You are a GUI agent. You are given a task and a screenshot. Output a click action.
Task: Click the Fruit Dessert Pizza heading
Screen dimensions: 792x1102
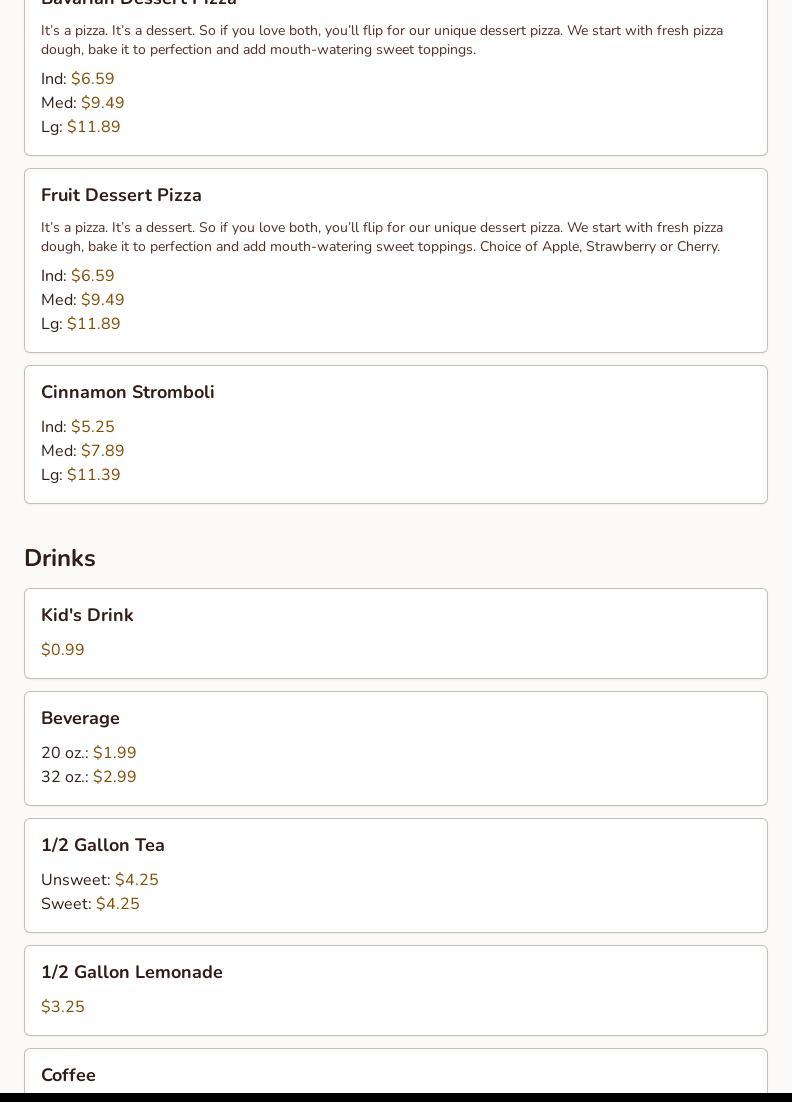pos(121,195)
